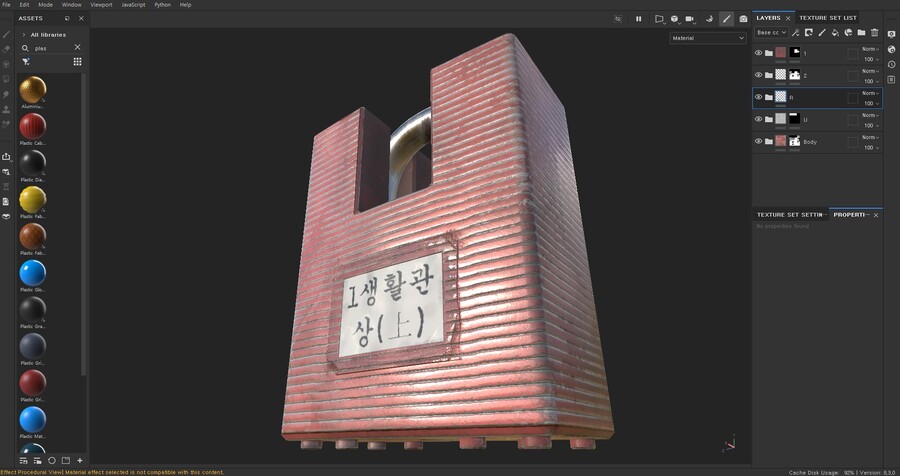This screenshot has width=900, height=476.
Task: Click the document icon in left toolbar
Action: coord(6,202)
